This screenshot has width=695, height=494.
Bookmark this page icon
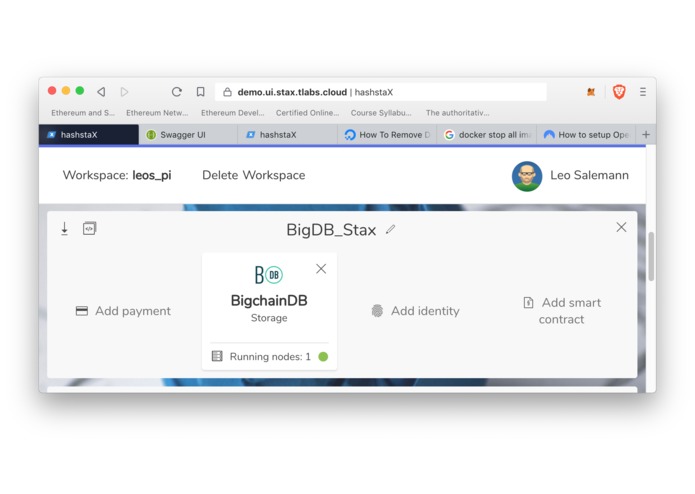200,92
